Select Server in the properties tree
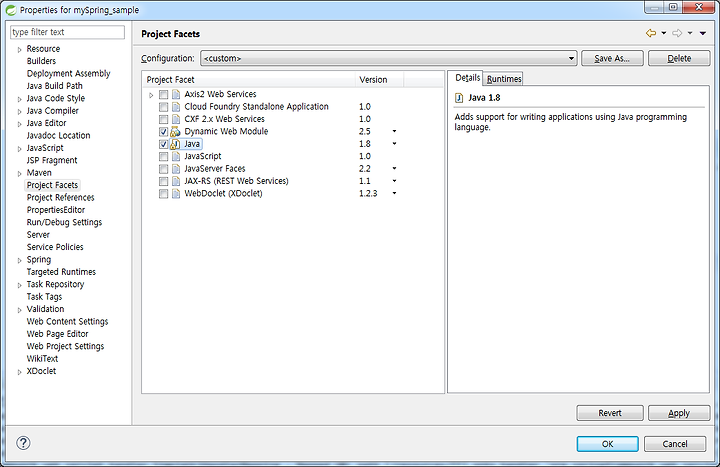Screen dimensions: 720x467 pyautogui.click(x=38, y=235)
